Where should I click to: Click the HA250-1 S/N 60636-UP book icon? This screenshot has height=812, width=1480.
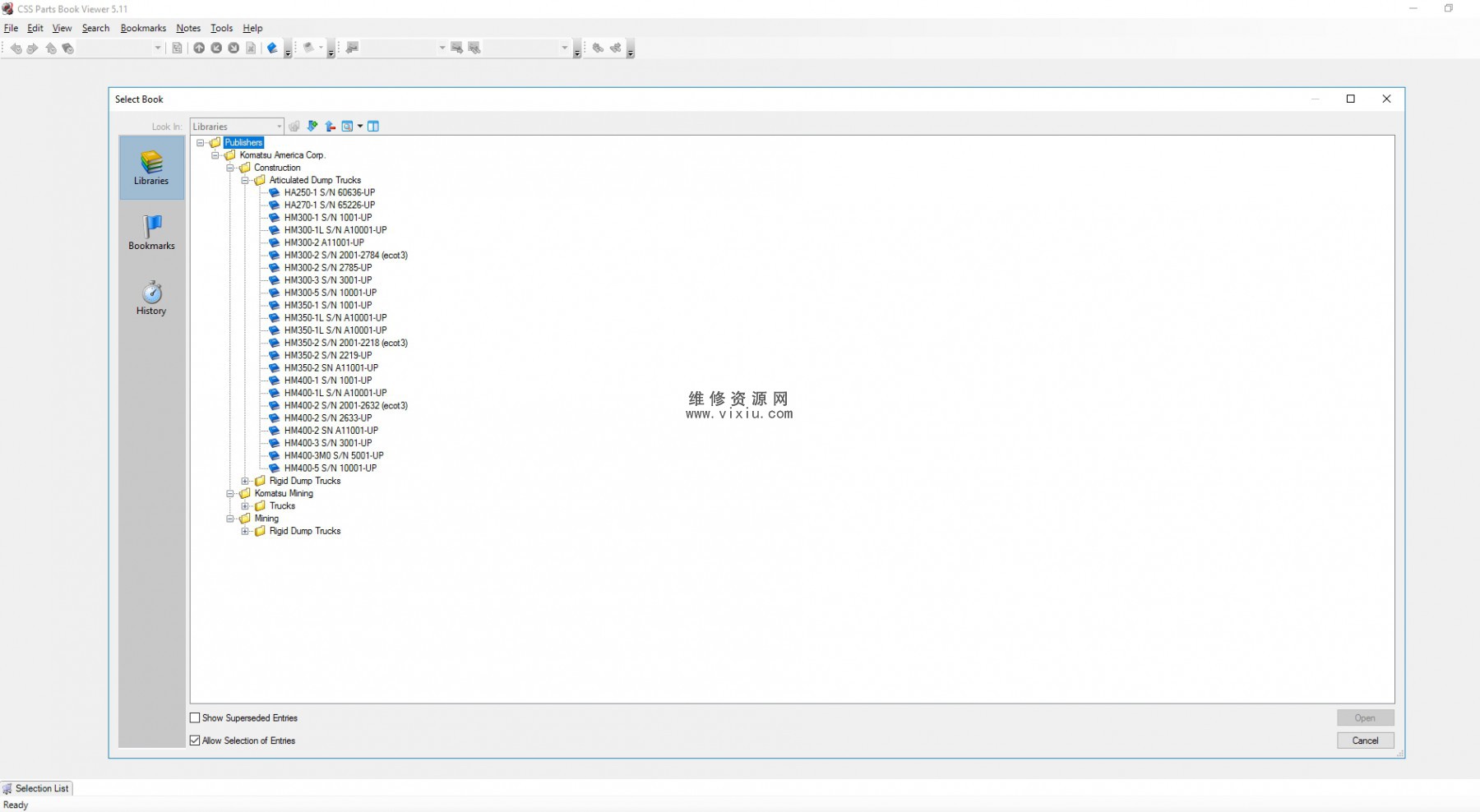275,192
